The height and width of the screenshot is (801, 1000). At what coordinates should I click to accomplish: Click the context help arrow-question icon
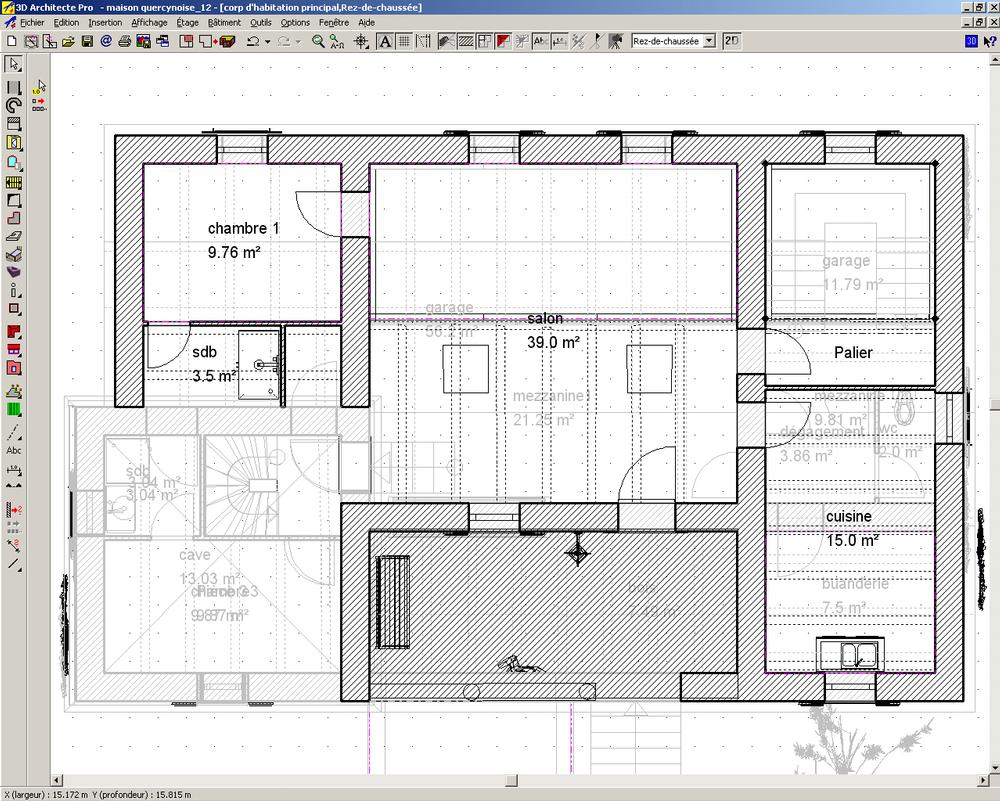(988, 41)
